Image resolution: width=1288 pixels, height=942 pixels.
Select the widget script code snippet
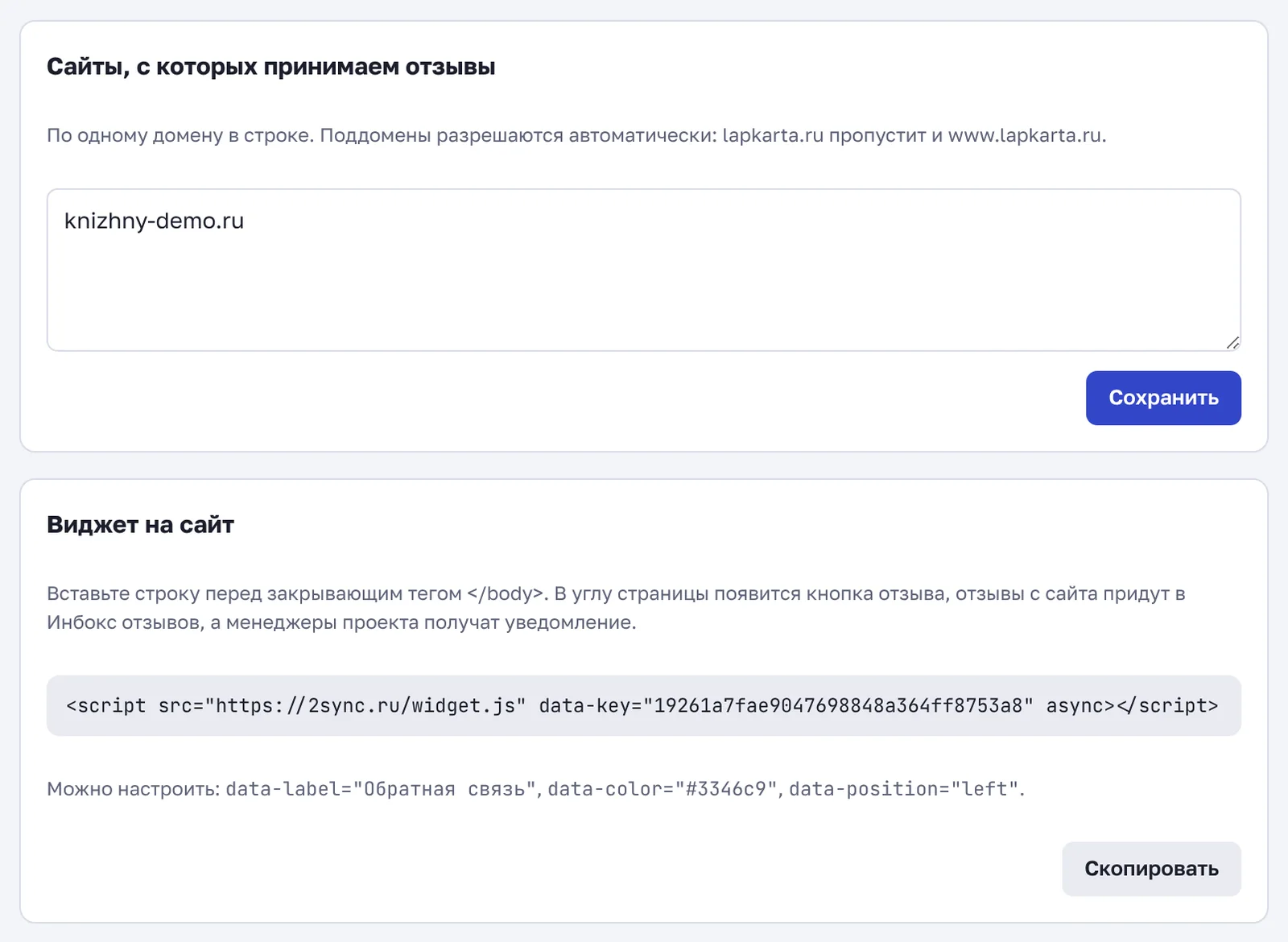644,705
